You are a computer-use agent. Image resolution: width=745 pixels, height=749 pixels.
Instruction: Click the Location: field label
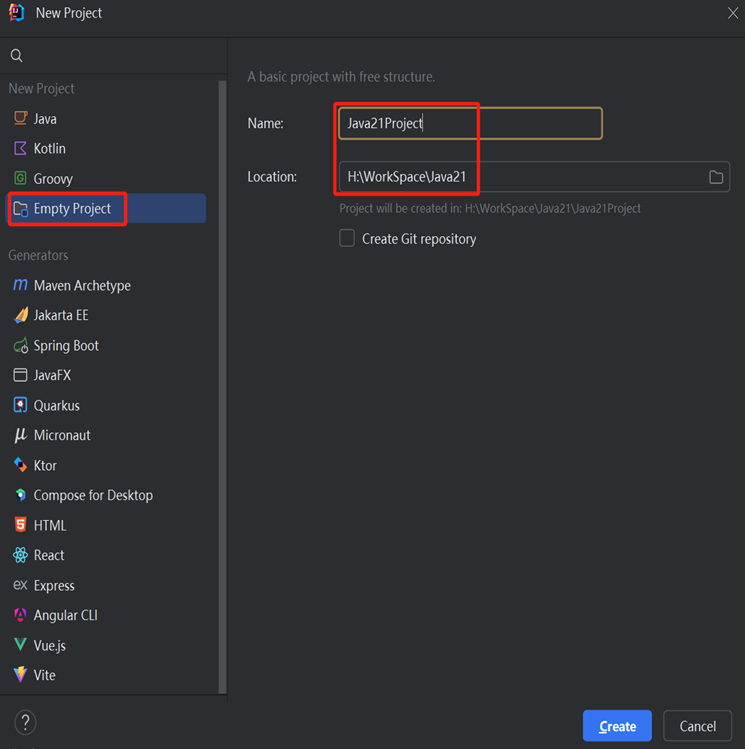[x=272, y=177]
